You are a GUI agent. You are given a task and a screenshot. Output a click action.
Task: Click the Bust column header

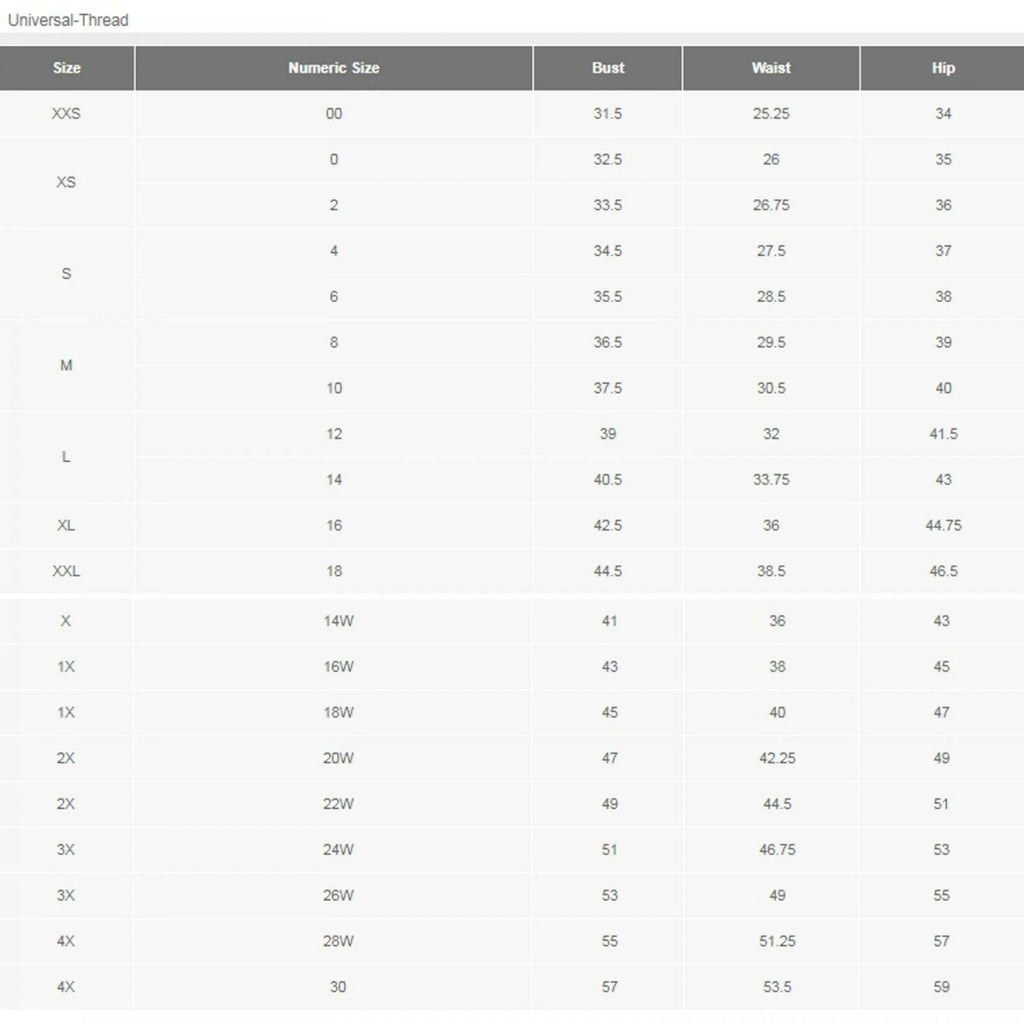pyautogui.click(x=608, y=68)
